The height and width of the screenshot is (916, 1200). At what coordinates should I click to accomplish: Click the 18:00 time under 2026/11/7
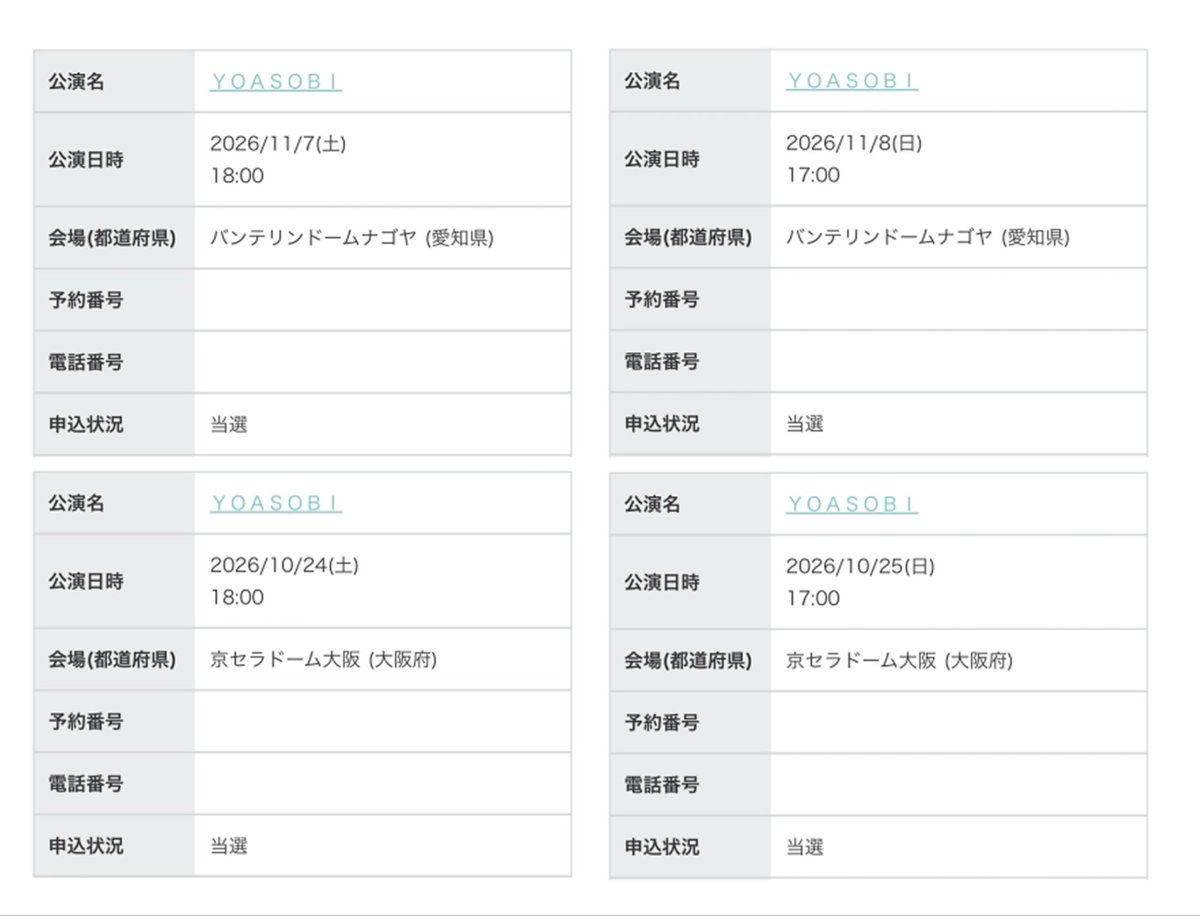[x=237, y=176]
